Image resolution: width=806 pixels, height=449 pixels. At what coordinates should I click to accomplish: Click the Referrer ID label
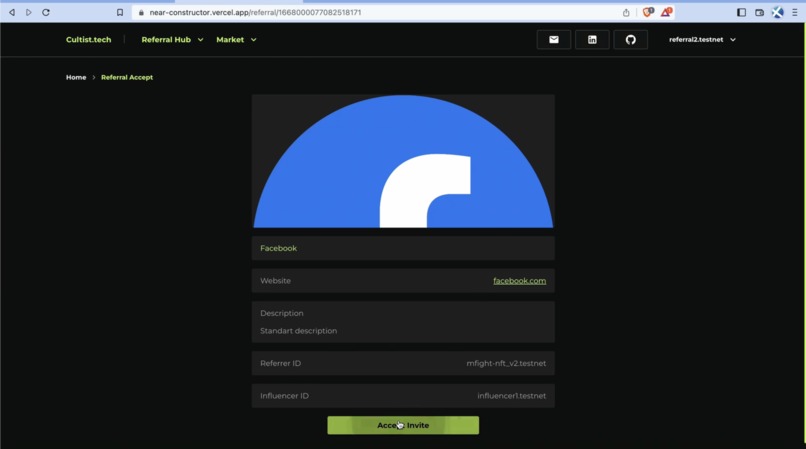pos(281,363)
